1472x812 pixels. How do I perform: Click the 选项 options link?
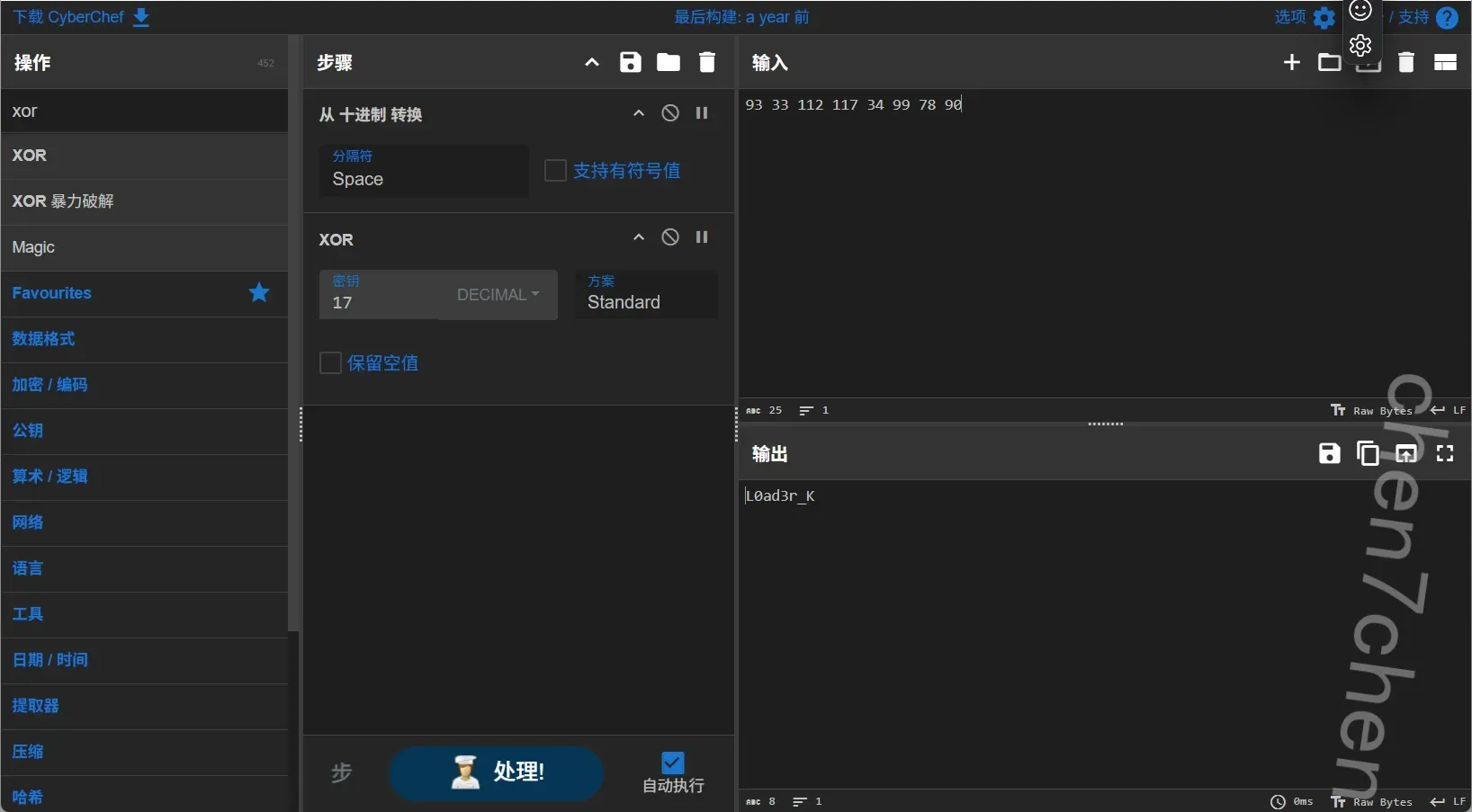click(x=1290, y=17)
